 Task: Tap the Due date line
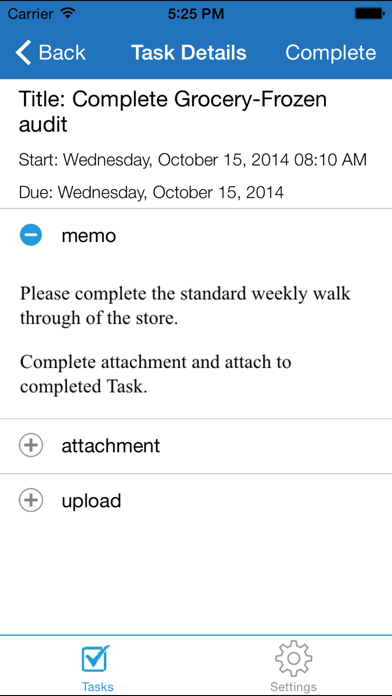(x=151, y=193)
